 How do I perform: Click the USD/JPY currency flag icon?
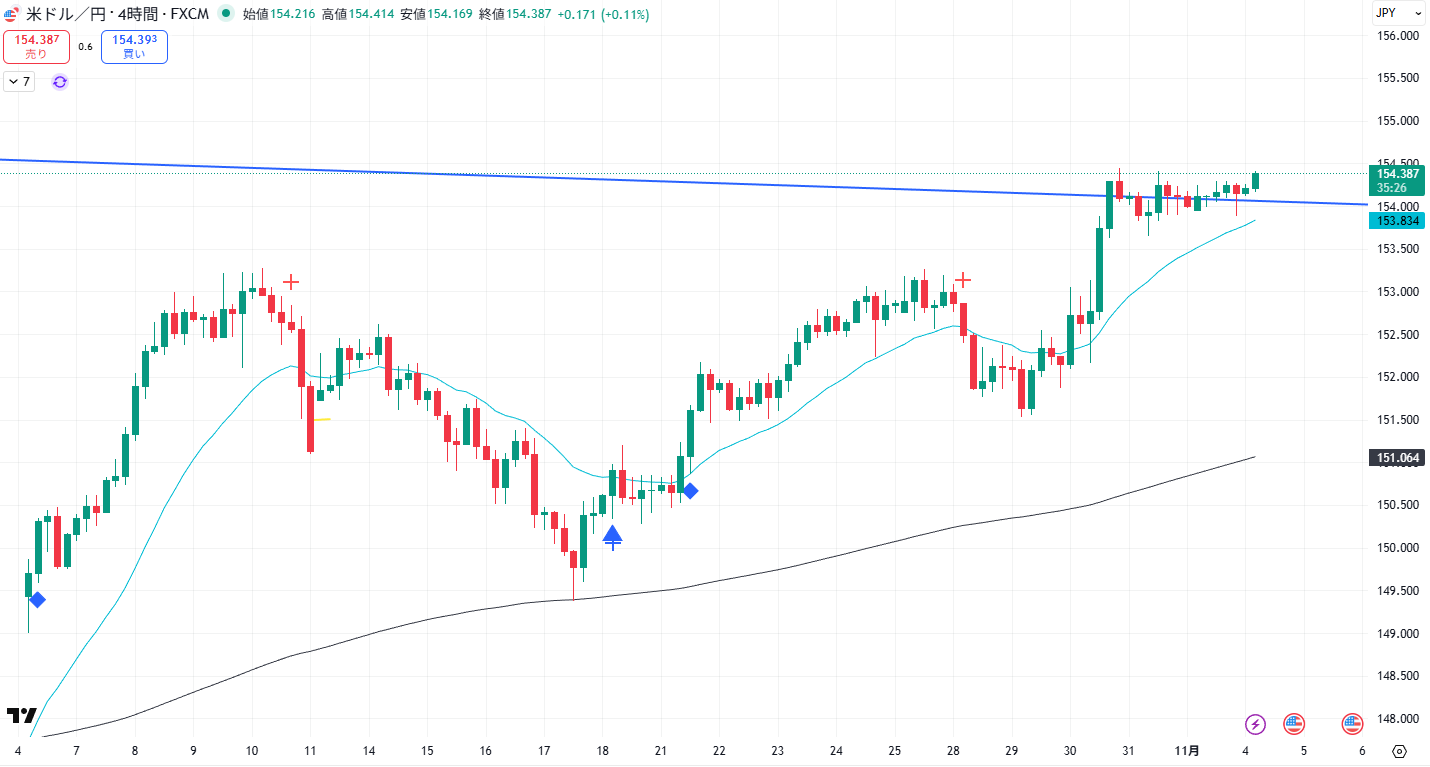12,14
